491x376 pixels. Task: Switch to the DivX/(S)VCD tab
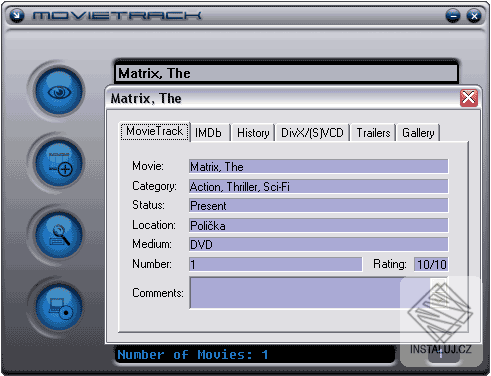coord(312,133)
